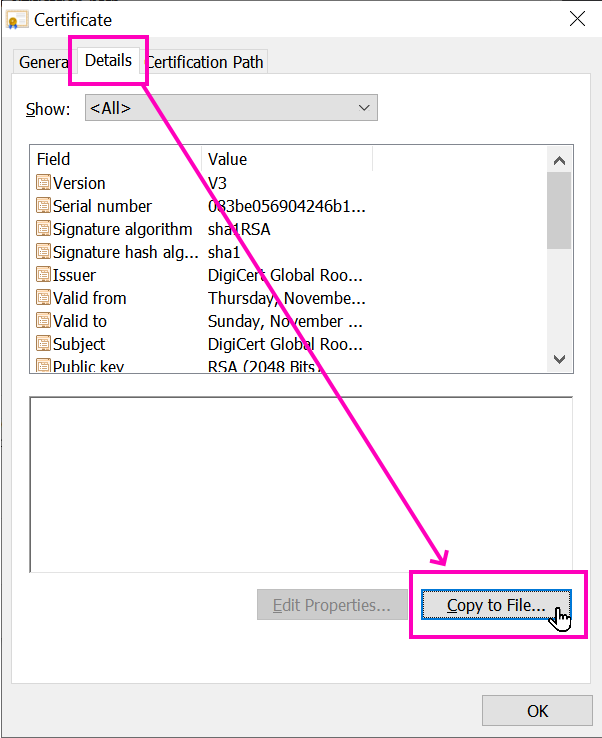This screenshot has height=738, width=602.
Task: Click the Issuer value DigiCert Global Roo...
Action: tap(285, 275)
